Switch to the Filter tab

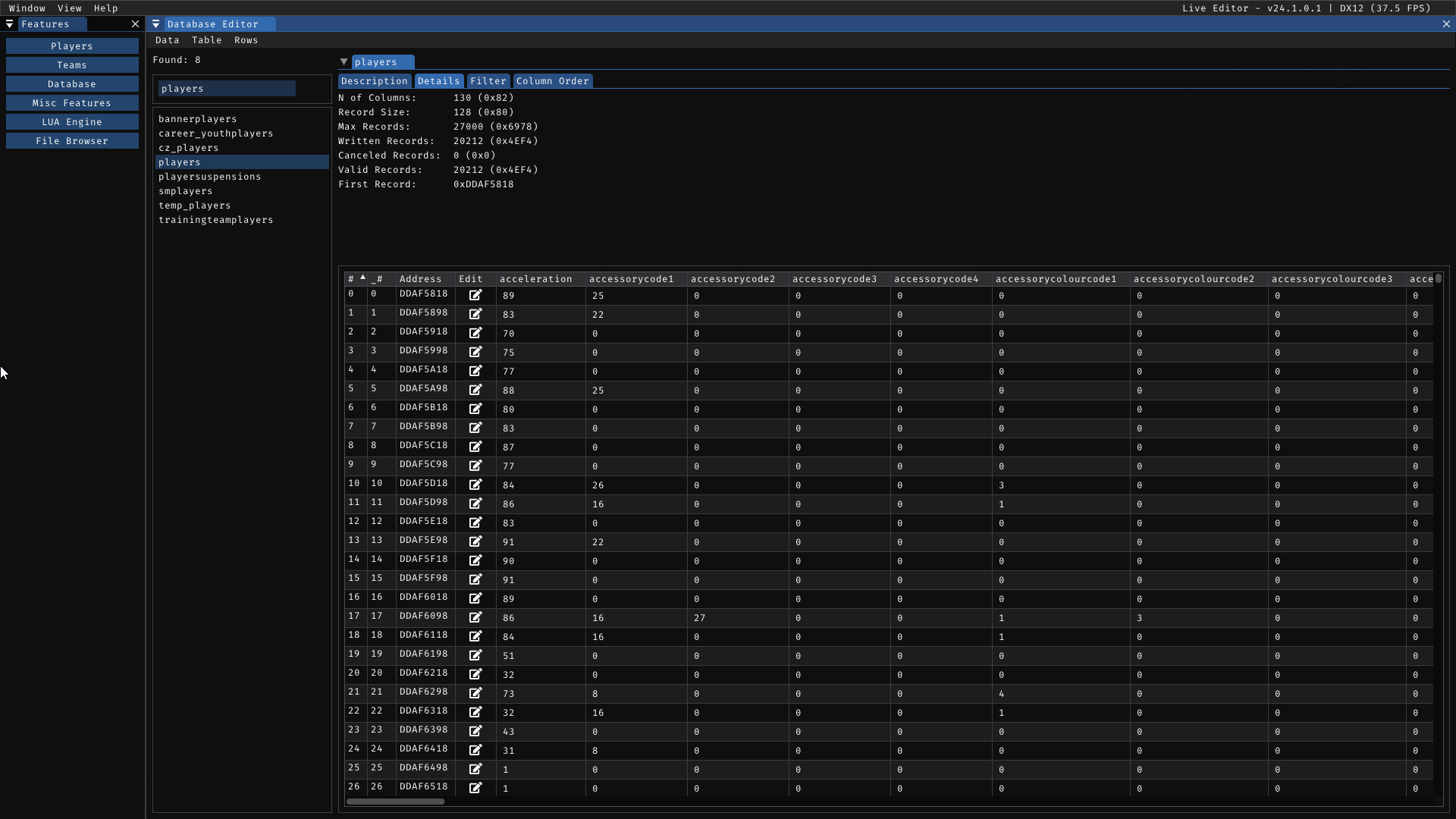tap(488, 81)
